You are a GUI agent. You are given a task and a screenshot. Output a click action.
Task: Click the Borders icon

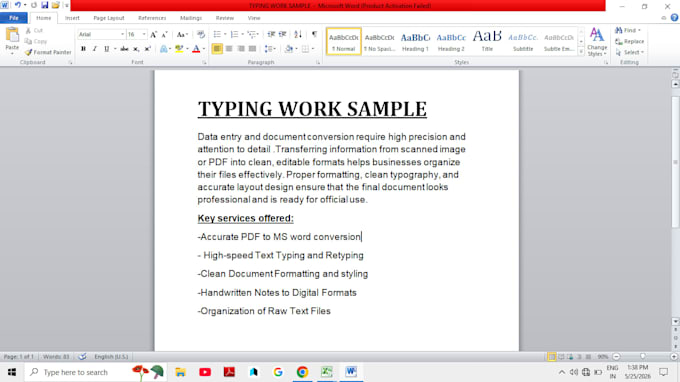[305, 49]
